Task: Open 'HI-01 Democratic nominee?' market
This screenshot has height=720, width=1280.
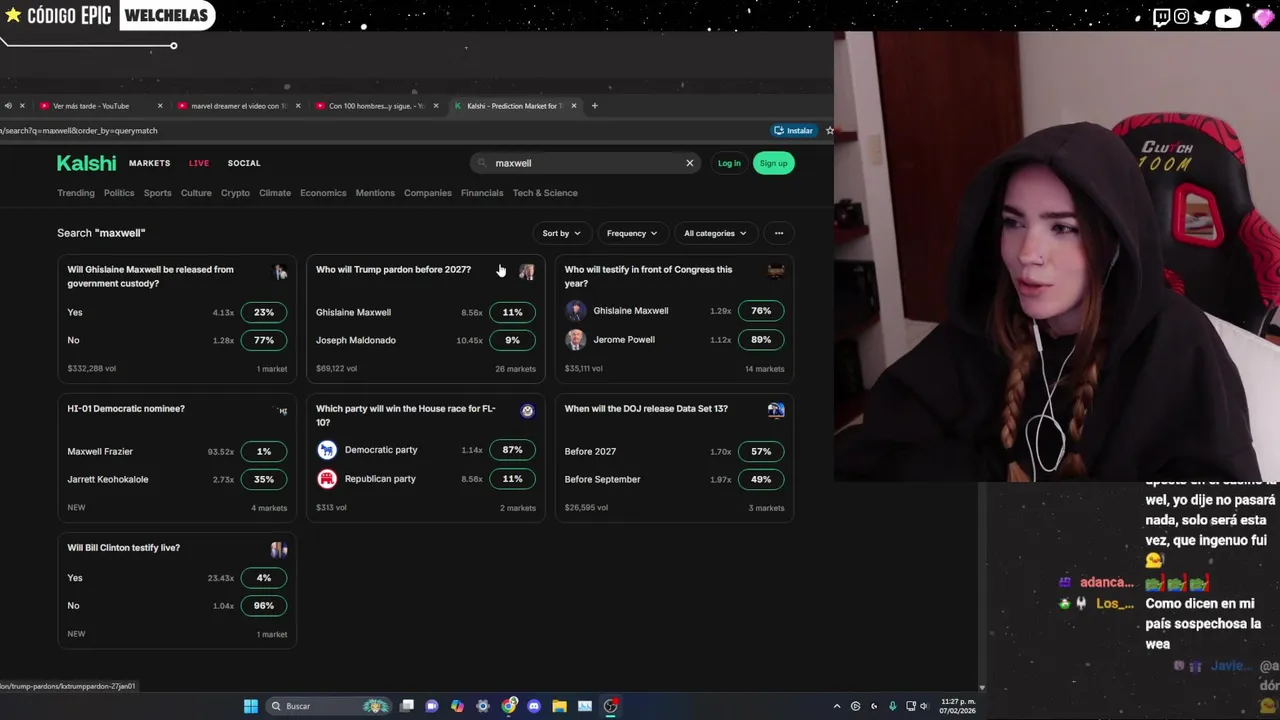Action: coord(126,408)
